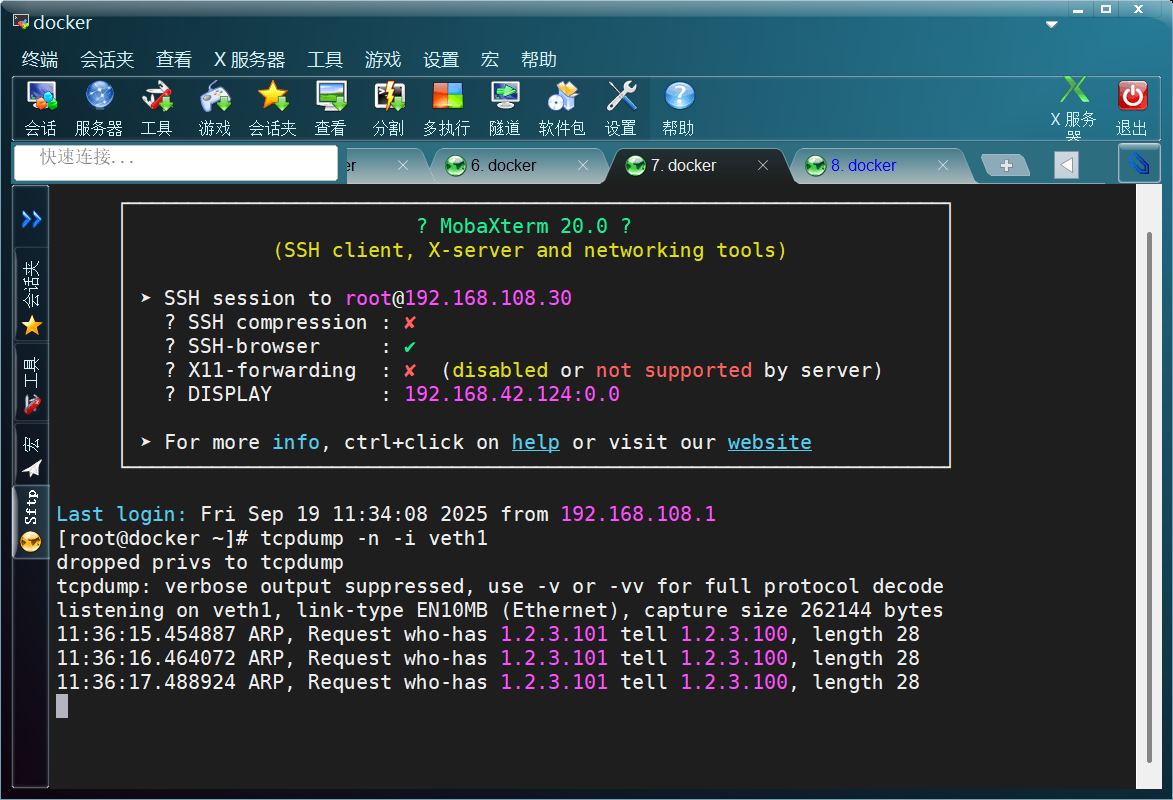
Task: Click the SSH-browser status line
Action: tap(290, 346)
